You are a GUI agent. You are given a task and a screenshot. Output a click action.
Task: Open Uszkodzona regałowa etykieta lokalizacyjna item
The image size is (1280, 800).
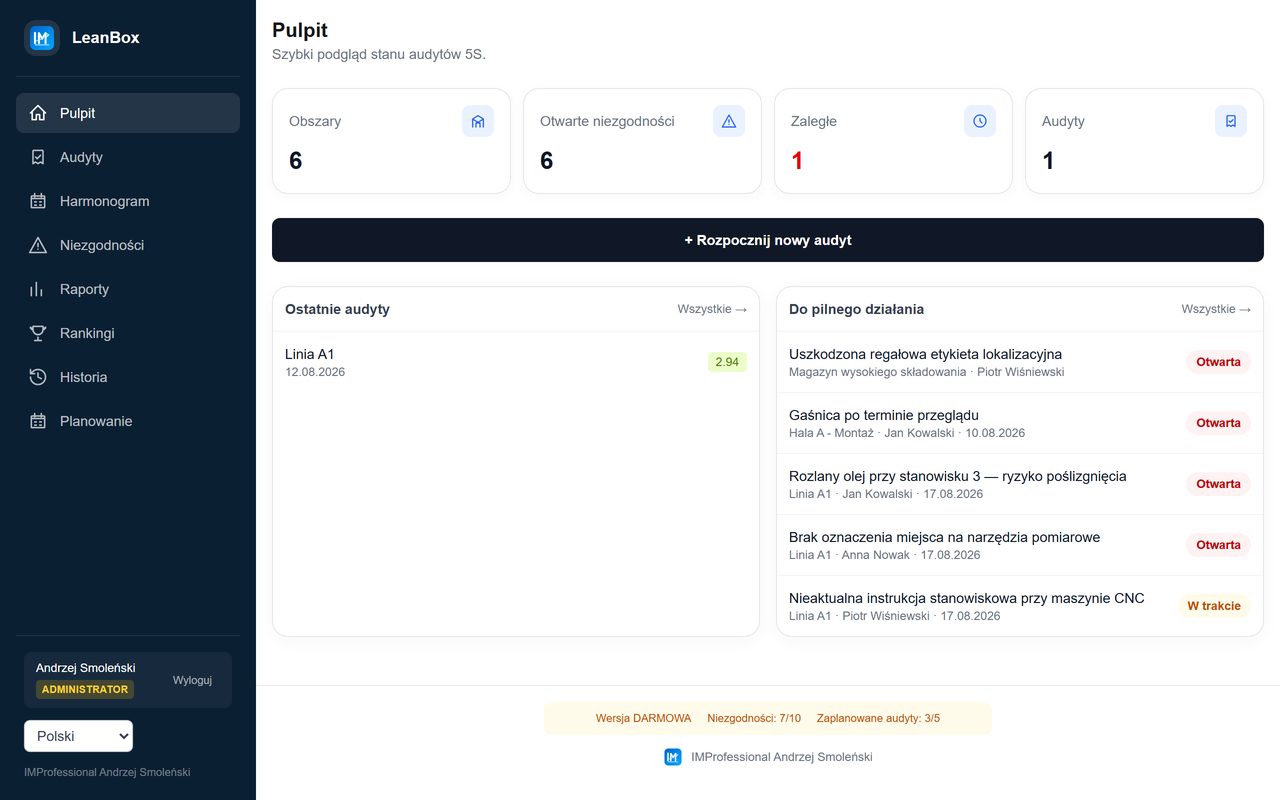click(x=1020, y=362)
